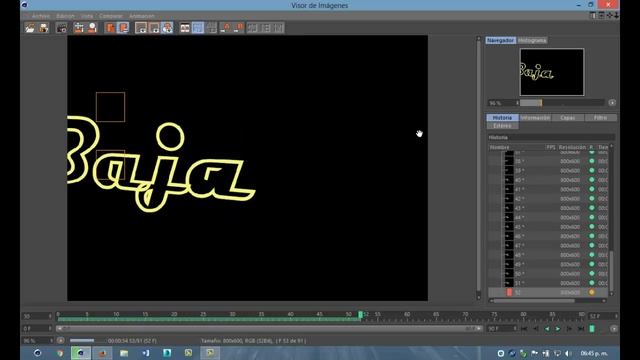Click the set A marker toolbar icon
Image resolution: width=640 pixels, height=360 pixels.
point(225,28)
